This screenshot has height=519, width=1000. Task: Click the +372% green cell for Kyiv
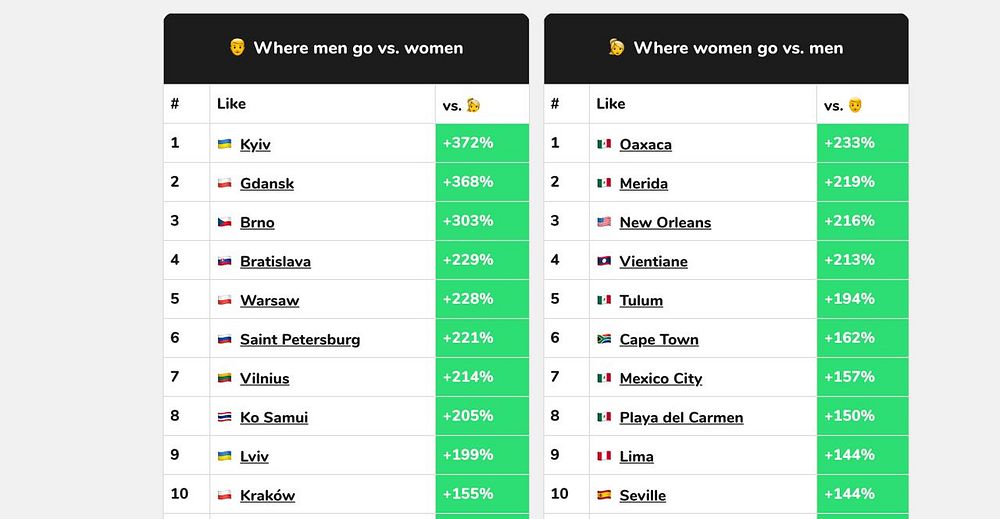pyautogui.click(x=482, y=143)
